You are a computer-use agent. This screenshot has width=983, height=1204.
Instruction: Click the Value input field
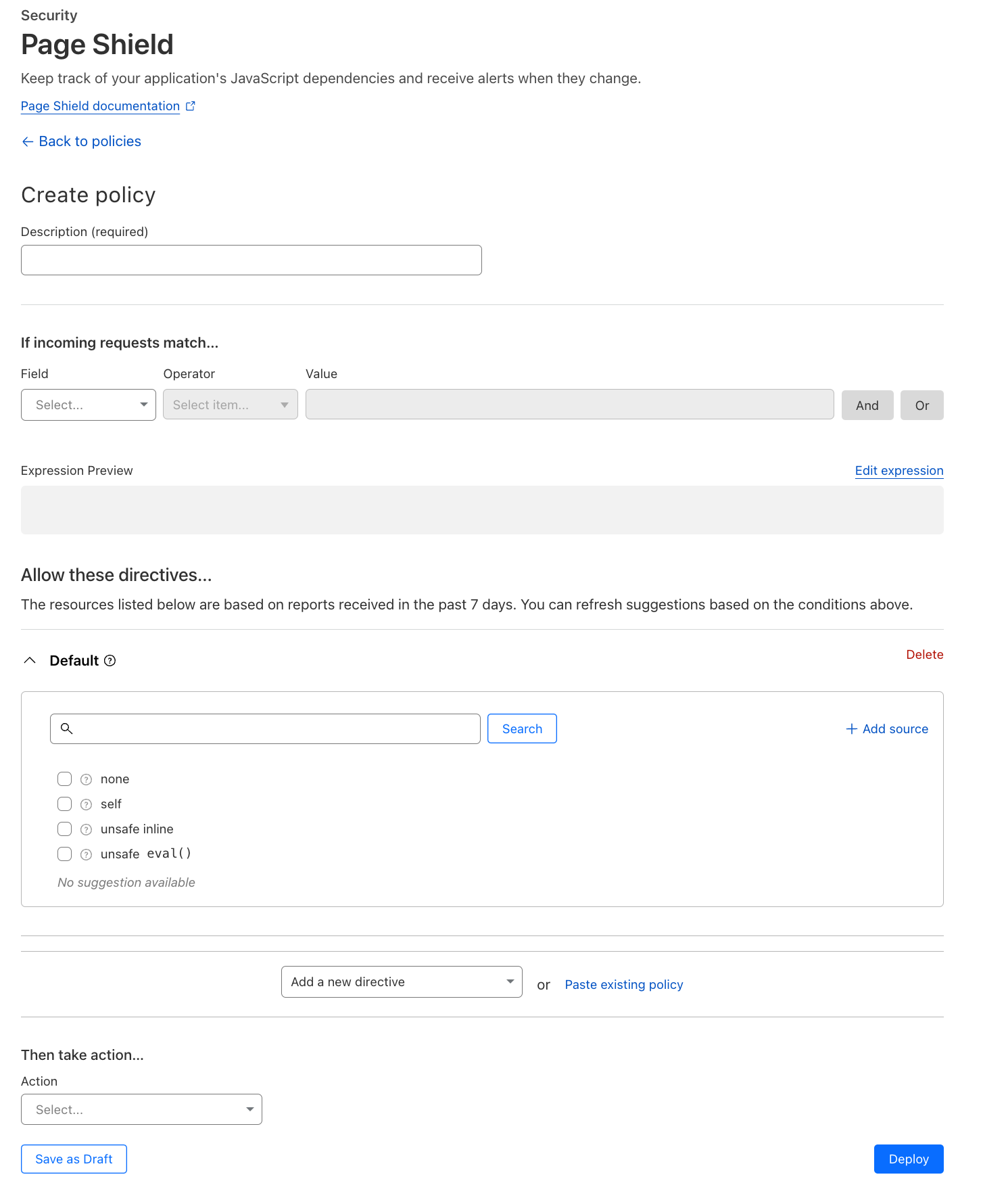pos(570,404)
